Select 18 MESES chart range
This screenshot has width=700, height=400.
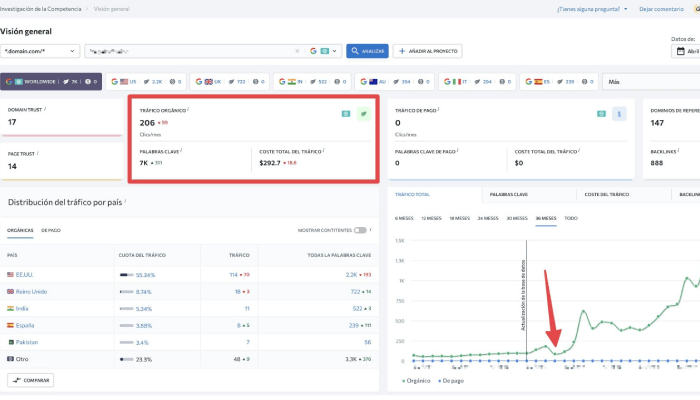(459, 218)
